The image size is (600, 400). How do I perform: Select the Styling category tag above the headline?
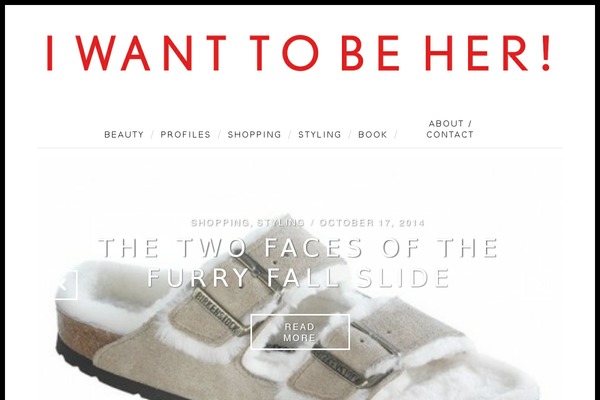pos(280,223)
